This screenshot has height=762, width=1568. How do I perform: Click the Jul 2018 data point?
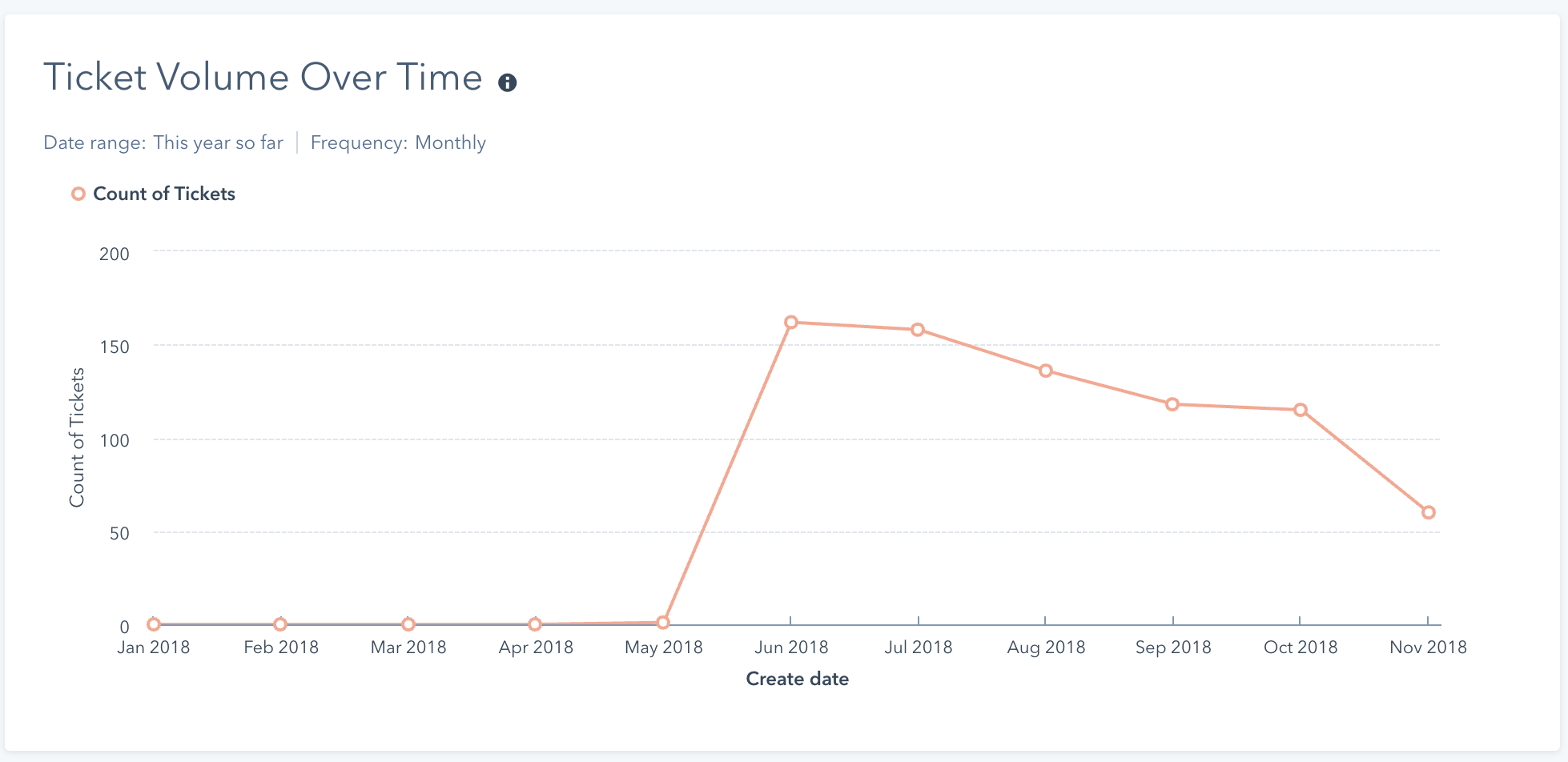click(x=918, y=330)
